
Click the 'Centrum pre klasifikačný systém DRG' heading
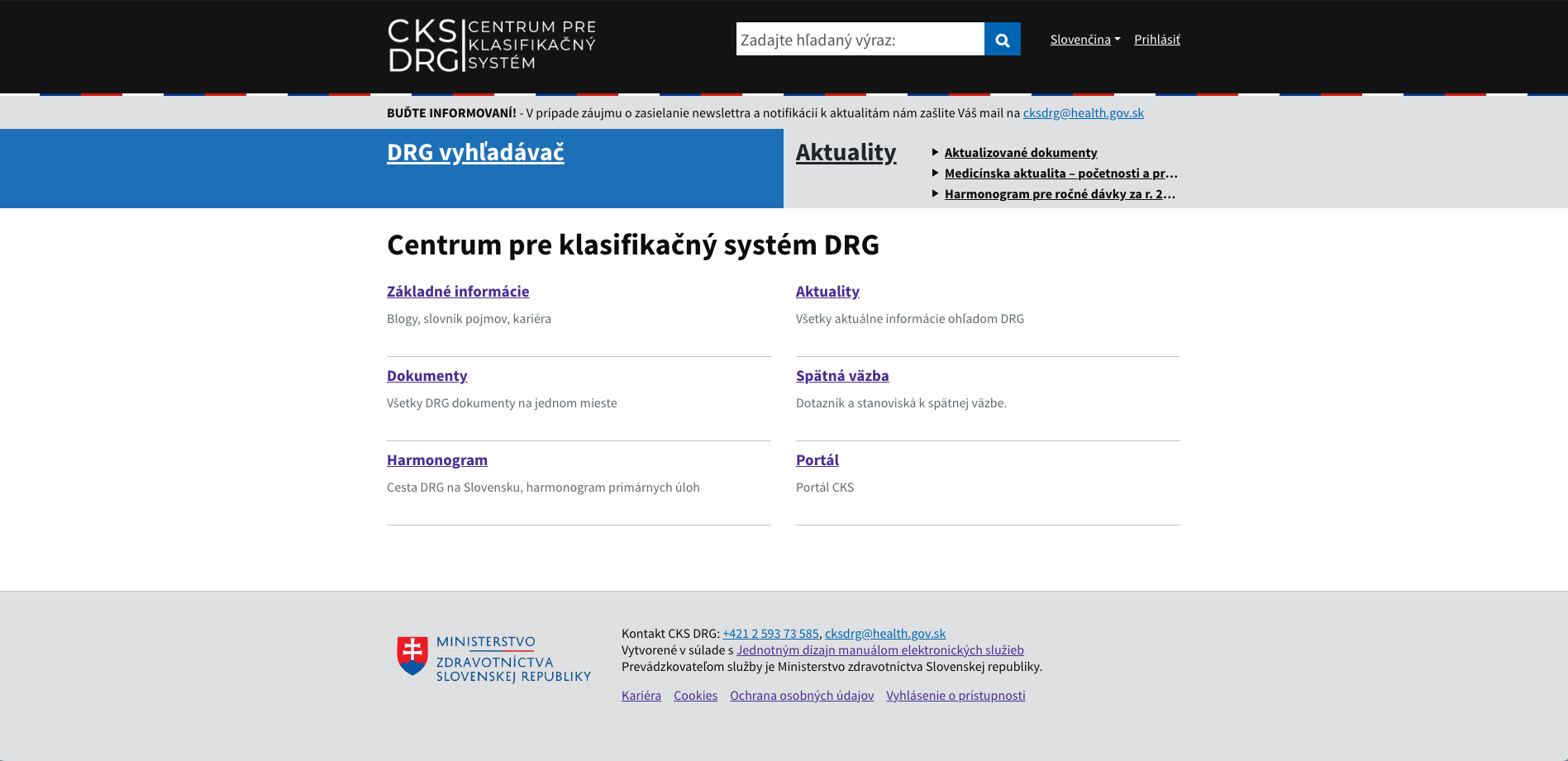click(x=633, y=245)
